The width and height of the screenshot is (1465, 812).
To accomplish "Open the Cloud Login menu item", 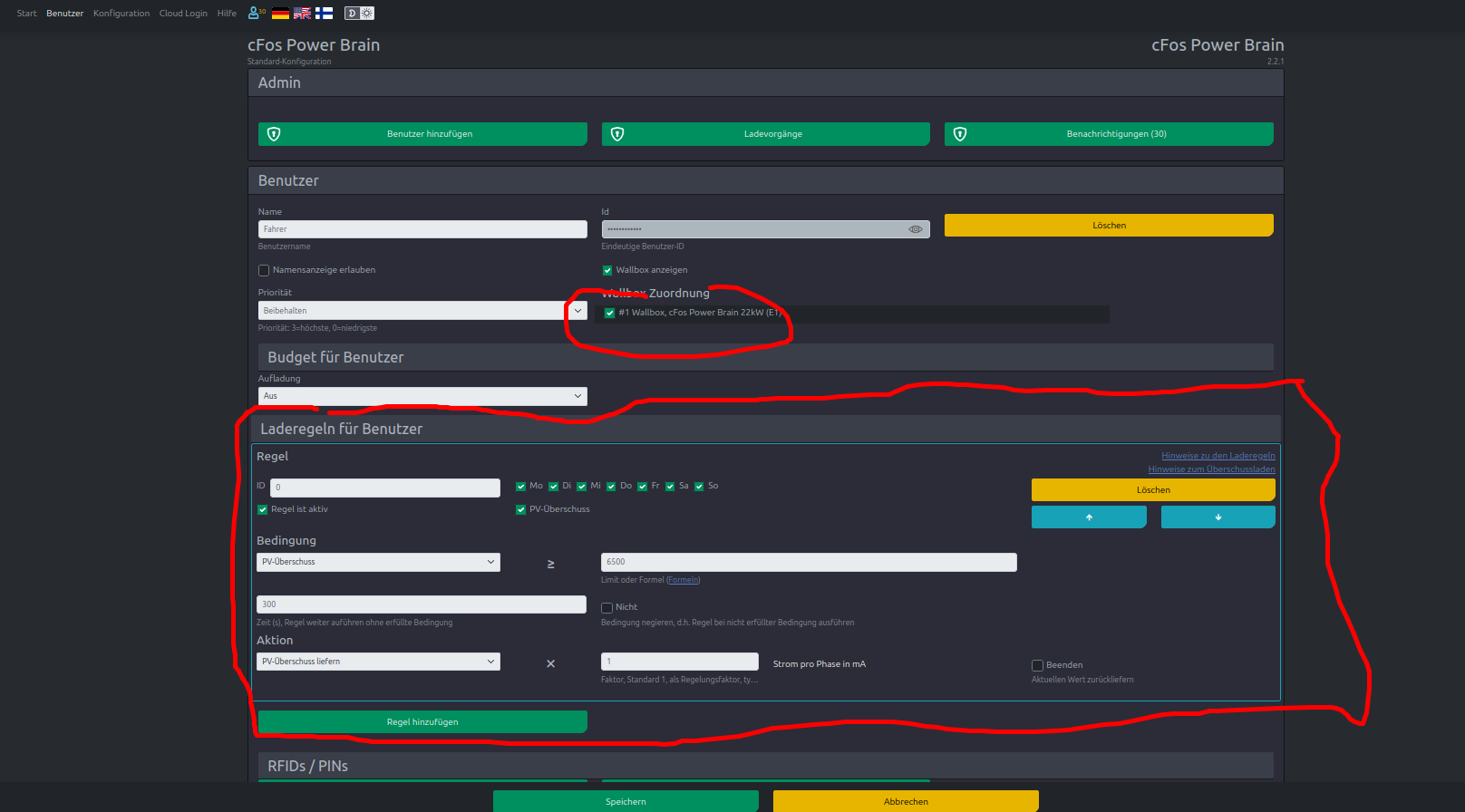I will pyautogui.click(x=183, y=14).
